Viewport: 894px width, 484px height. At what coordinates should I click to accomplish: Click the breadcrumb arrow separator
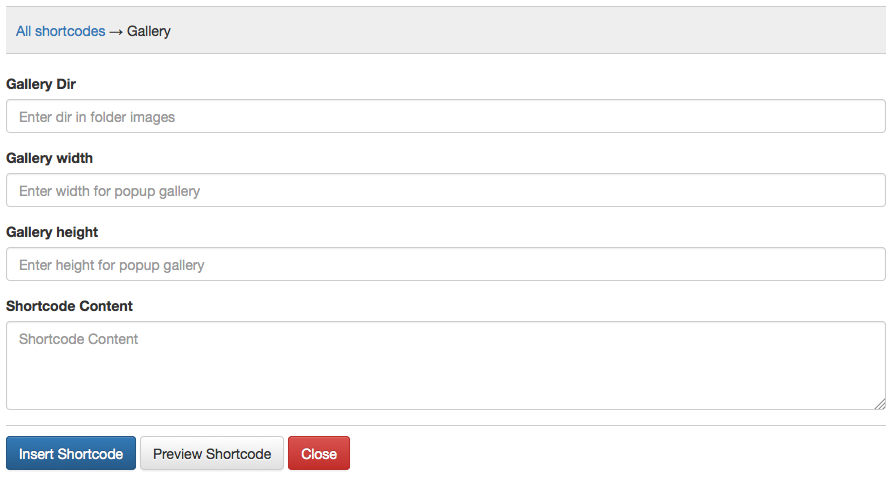pos(116,31)
